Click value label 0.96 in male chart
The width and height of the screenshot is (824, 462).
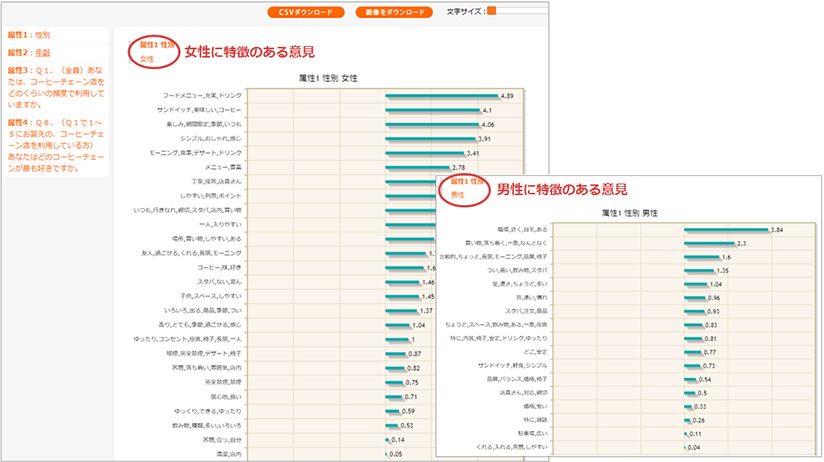point(714,298)
